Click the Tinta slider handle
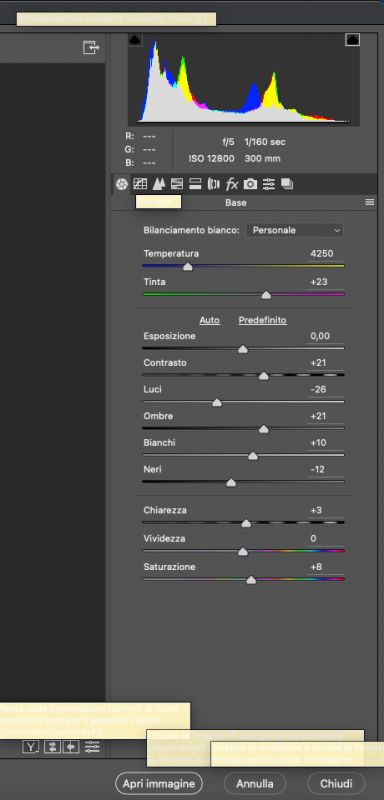This screenshot has width=384, height=800. point(266,295)
